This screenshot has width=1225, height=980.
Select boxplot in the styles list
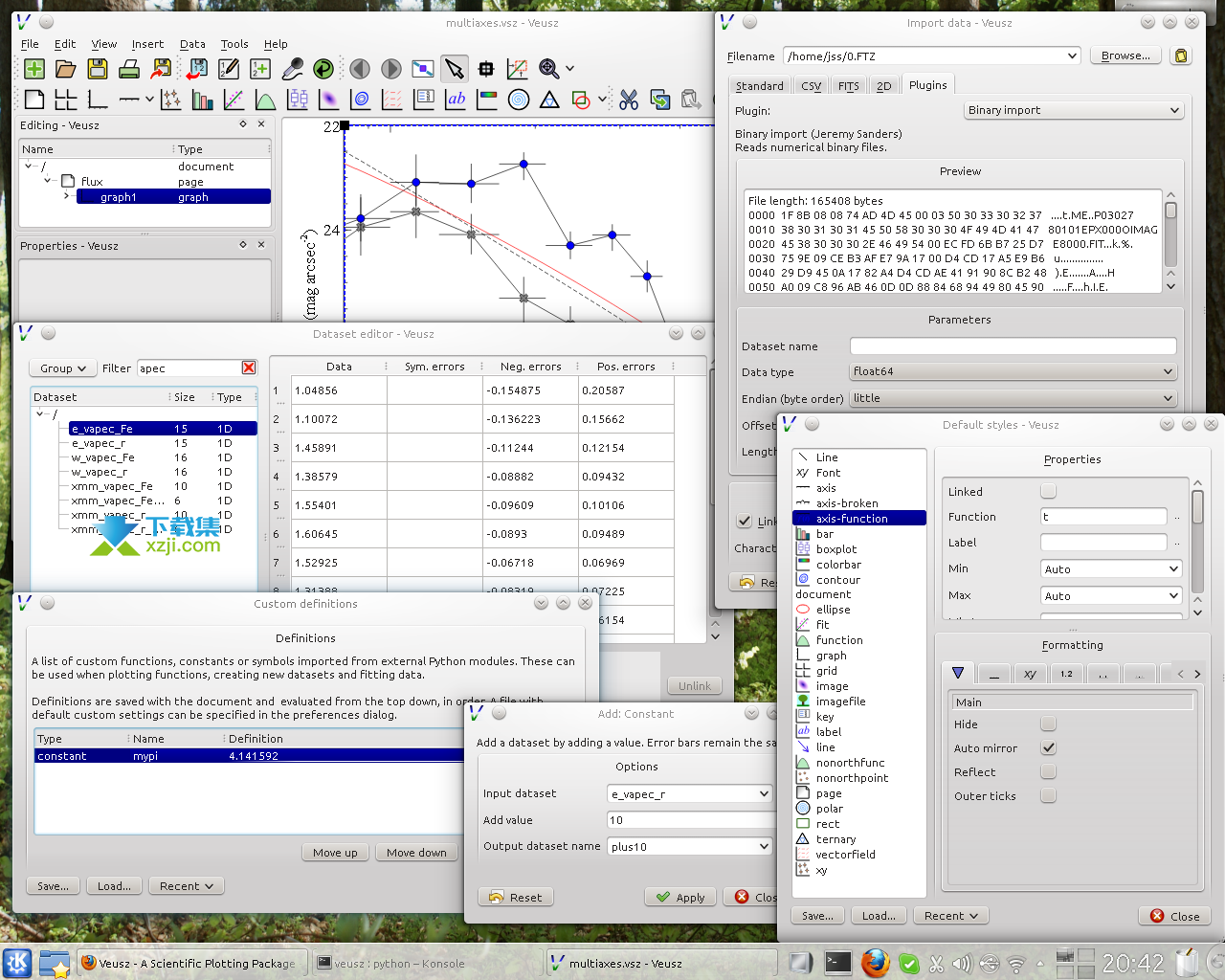point(836,549)
